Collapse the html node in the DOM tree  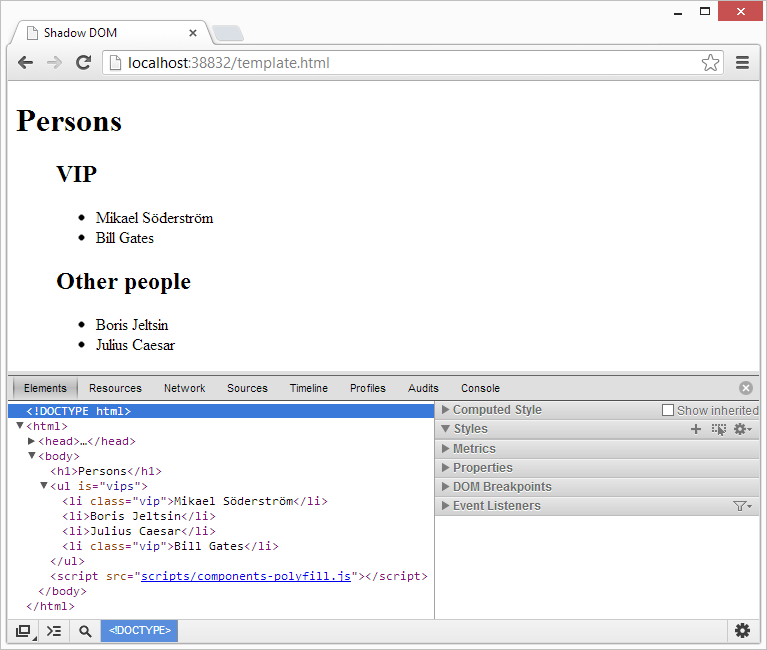(x=20, y=426)
